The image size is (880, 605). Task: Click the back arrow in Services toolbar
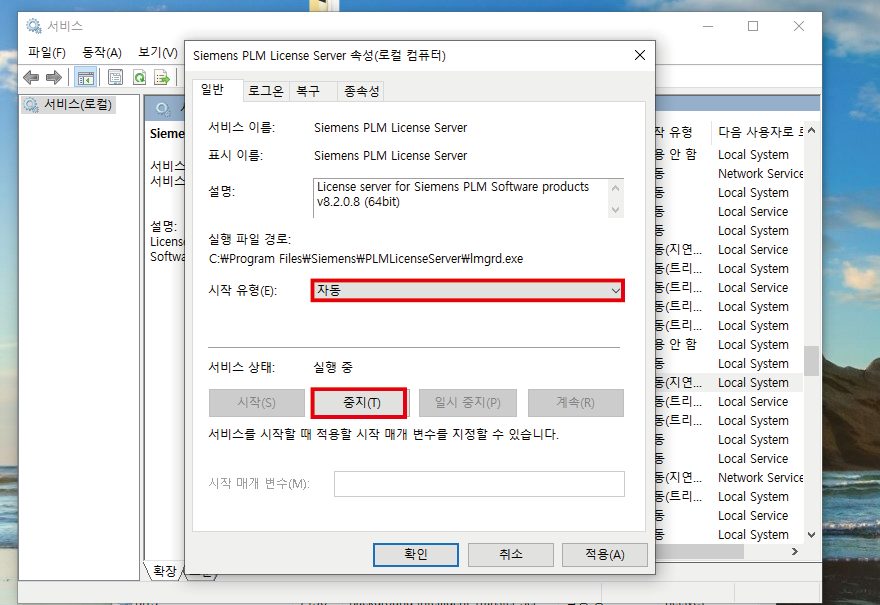coord(31,77)
